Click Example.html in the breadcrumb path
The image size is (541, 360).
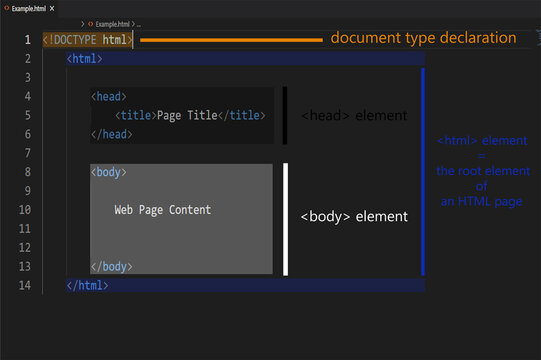(x=112, y=24)
